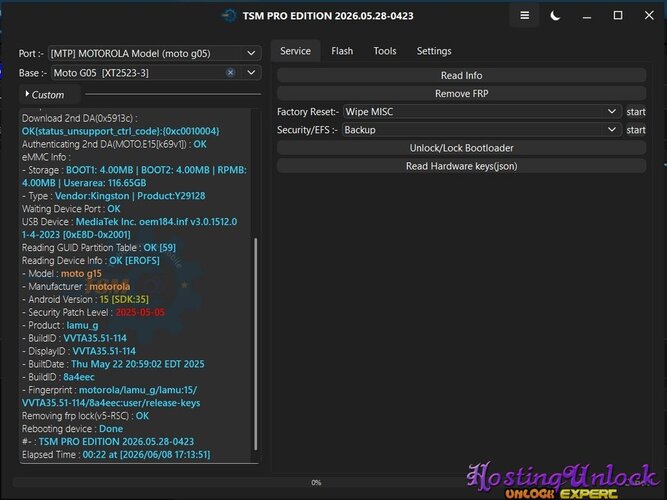Click the Remove FRP button
Screen dimensions: 667x500
(x=462, y=94)
